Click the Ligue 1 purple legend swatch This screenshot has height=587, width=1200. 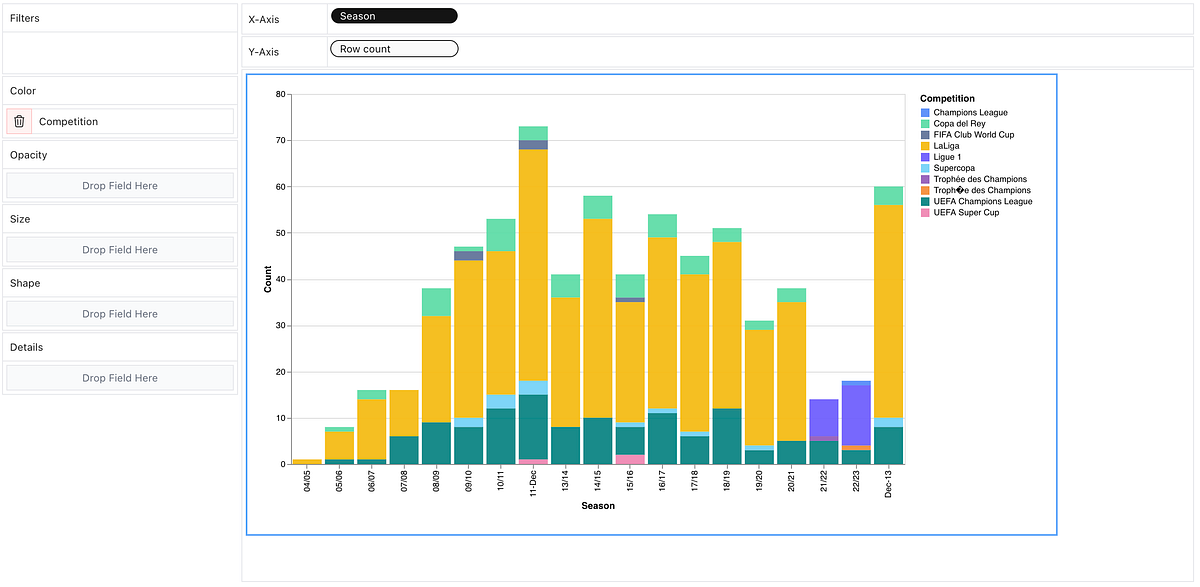[x=925, y=156]
